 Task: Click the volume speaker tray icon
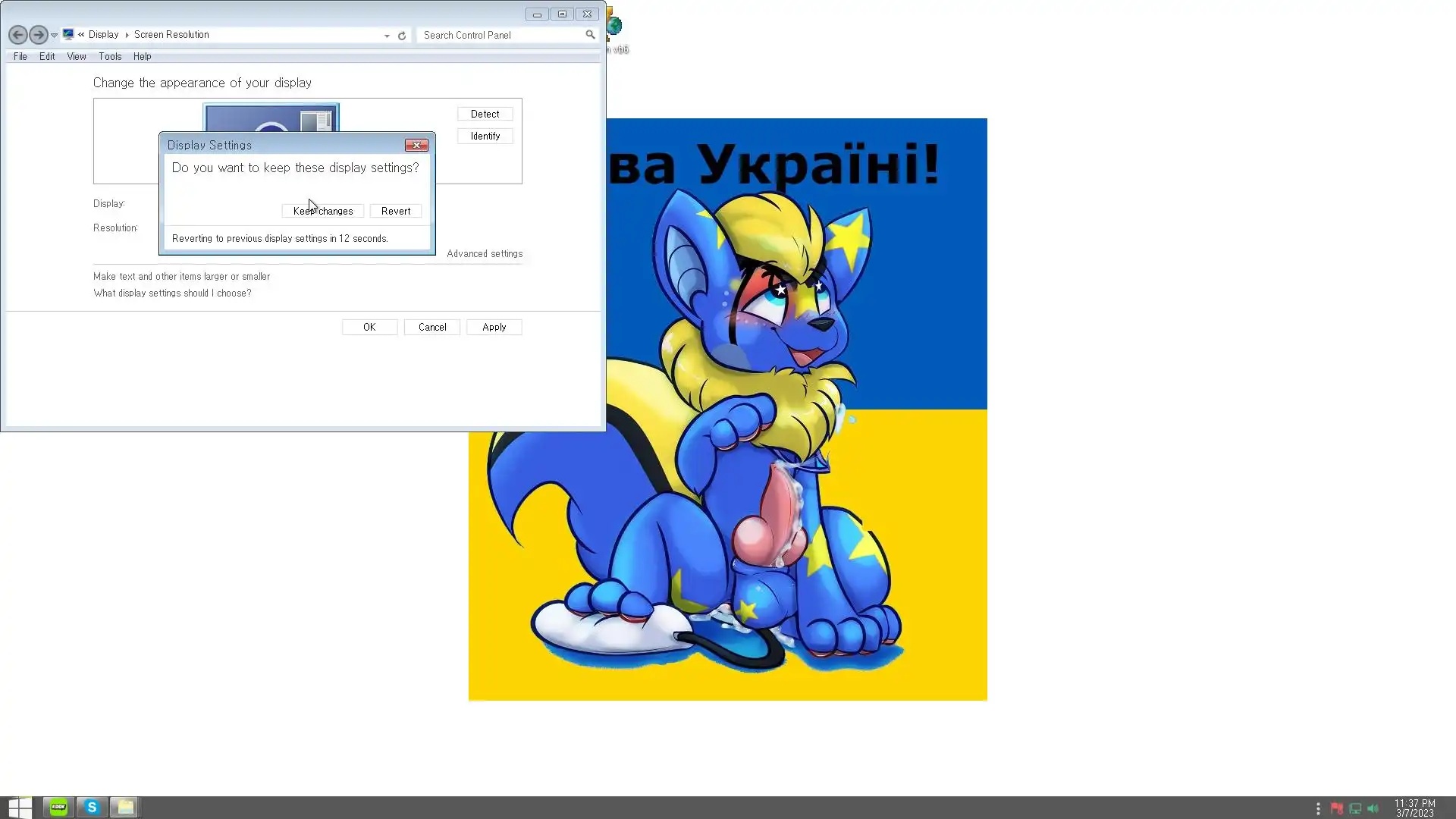[1373, 809]
